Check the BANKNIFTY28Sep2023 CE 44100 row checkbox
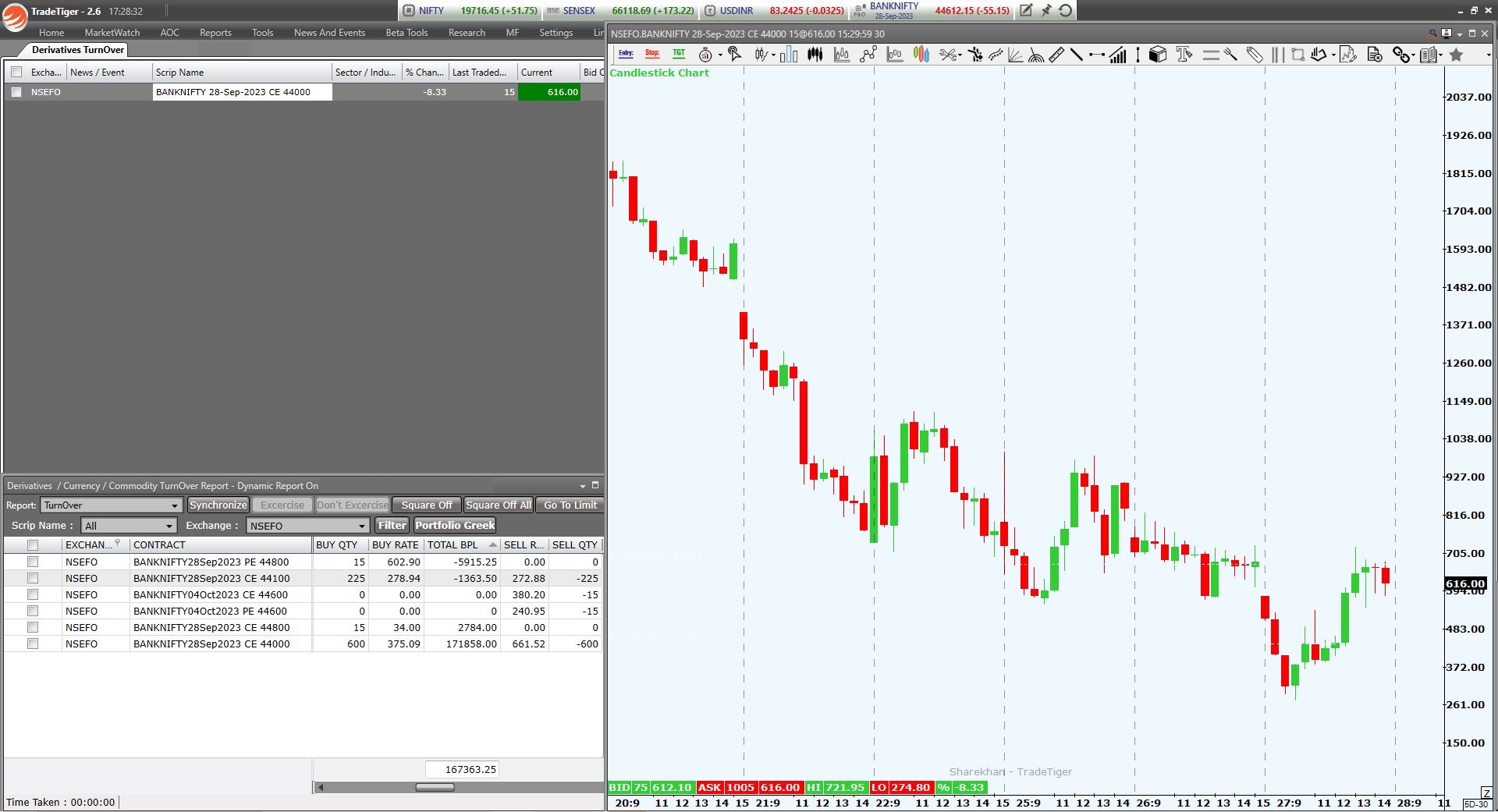Viewport: 1498px width, 812px height. click(x=33, y=578)
